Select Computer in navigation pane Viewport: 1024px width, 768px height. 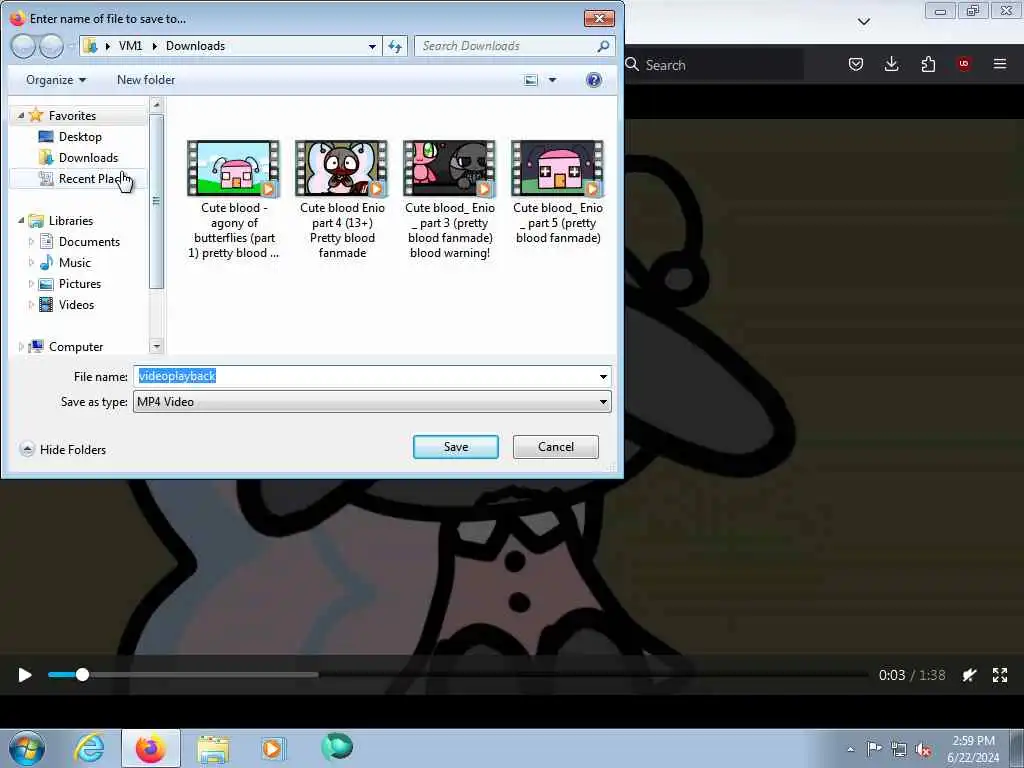pyautogui.click(x=76, y=347)
